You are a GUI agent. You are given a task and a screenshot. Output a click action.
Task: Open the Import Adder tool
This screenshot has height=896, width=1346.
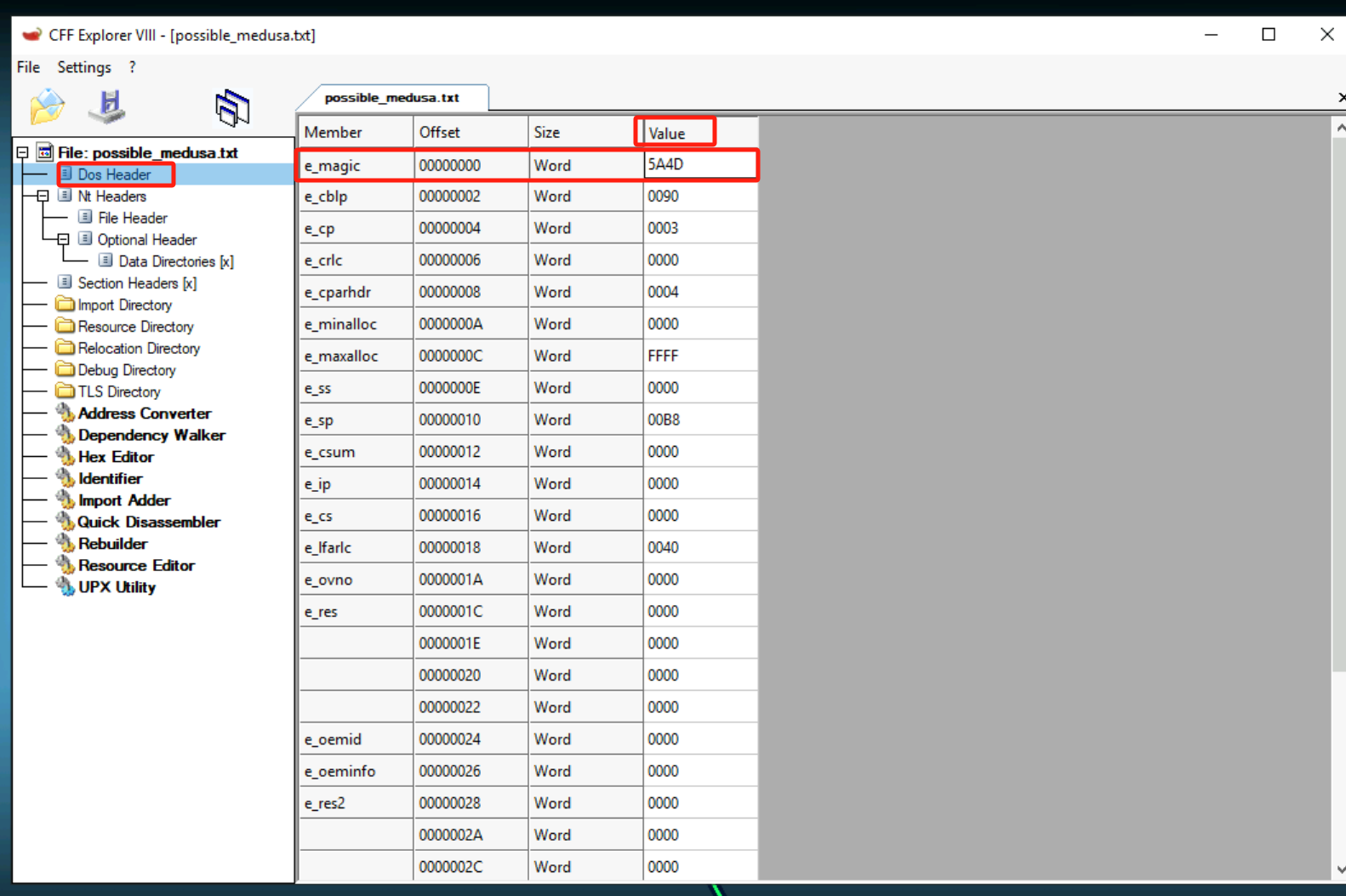tap(124, 500)
